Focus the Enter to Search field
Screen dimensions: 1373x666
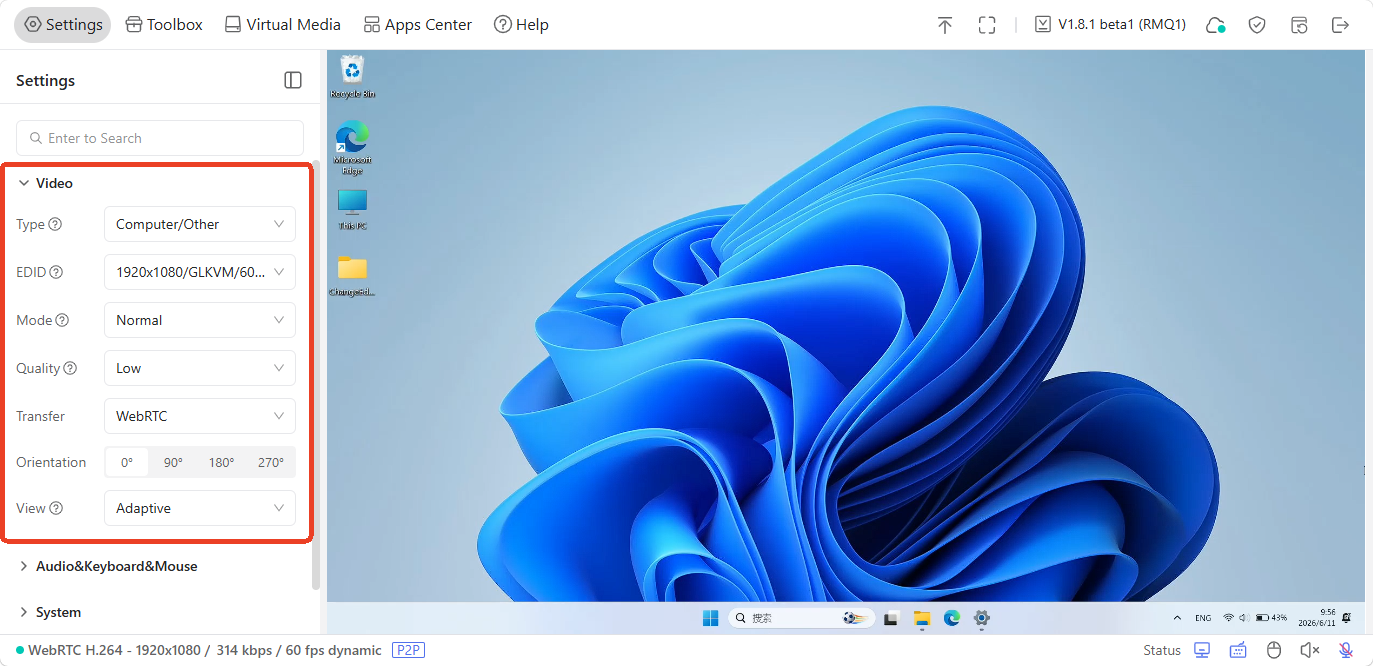coord(160,138)
